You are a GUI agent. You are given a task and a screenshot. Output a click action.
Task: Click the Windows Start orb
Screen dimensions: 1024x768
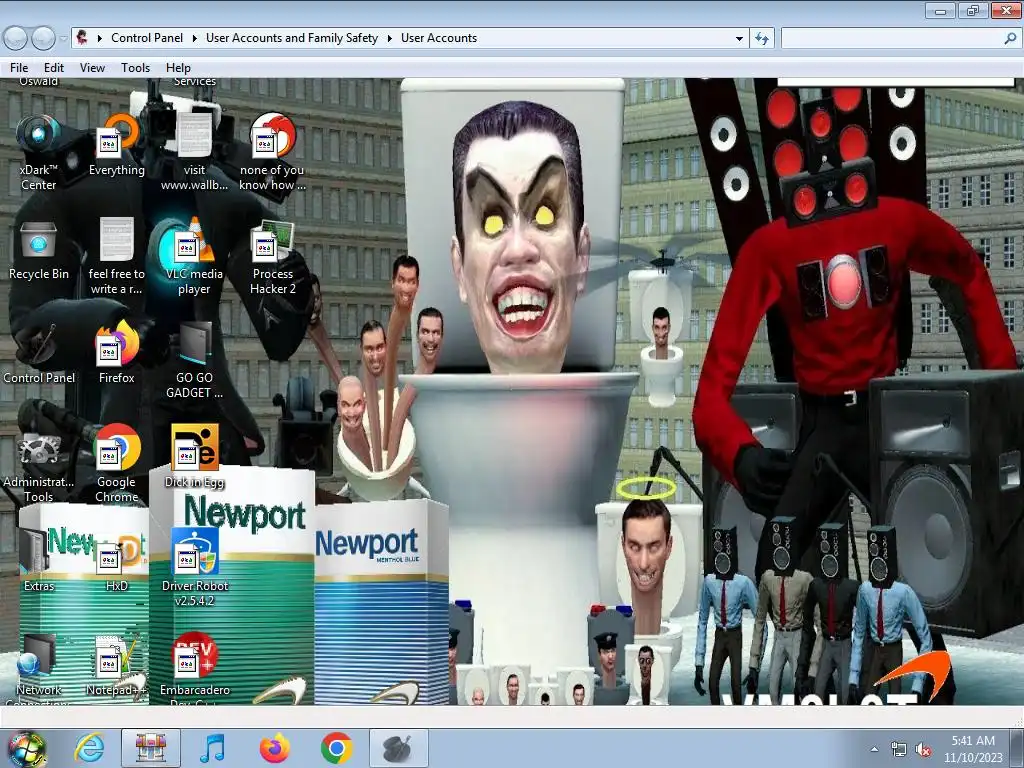click(27, 748)
